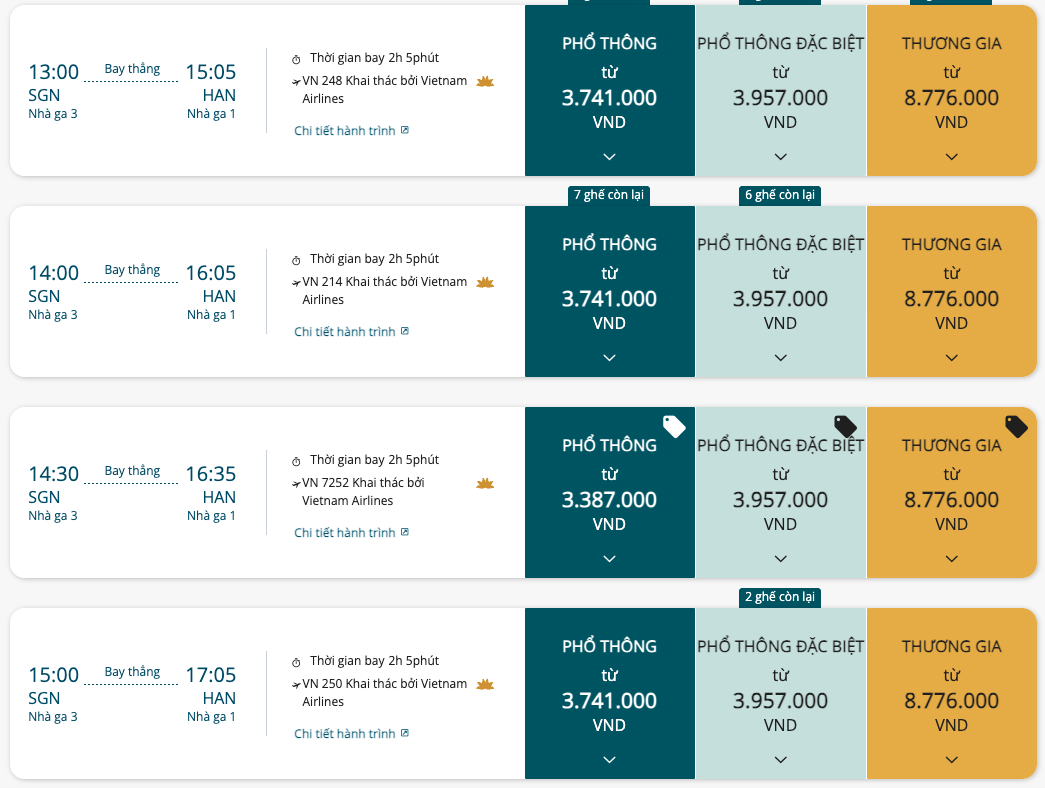1045x788 pixels.
Task: Expand the Phổ Thông fare for the 13:00 flight
Action: 609,157
